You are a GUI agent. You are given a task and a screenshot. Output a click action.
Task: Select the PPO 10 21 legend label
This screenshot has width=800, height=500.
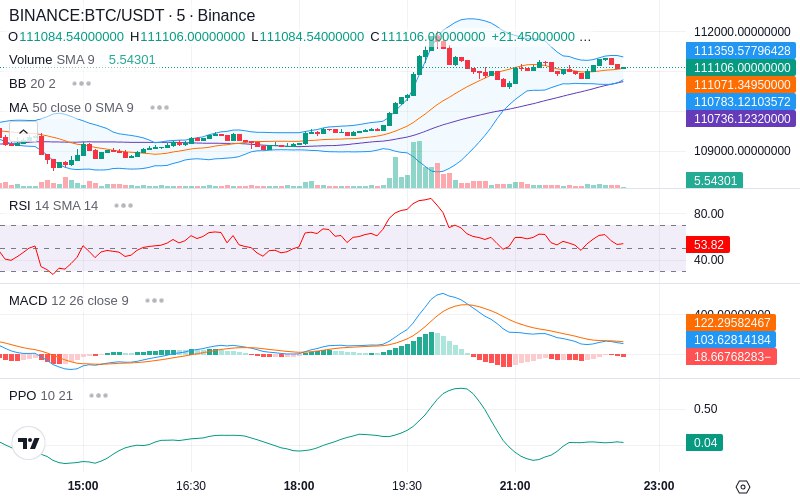point(41,395)
